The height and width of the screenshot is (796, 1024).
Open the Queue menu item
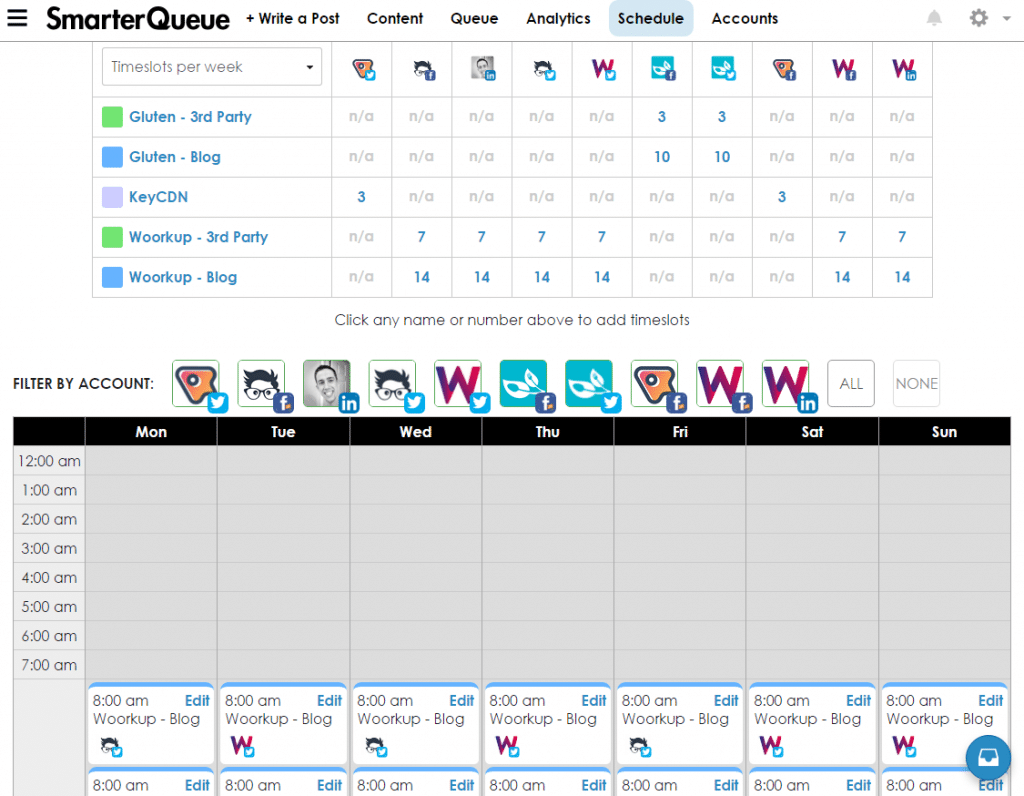[x=474, y=18]
